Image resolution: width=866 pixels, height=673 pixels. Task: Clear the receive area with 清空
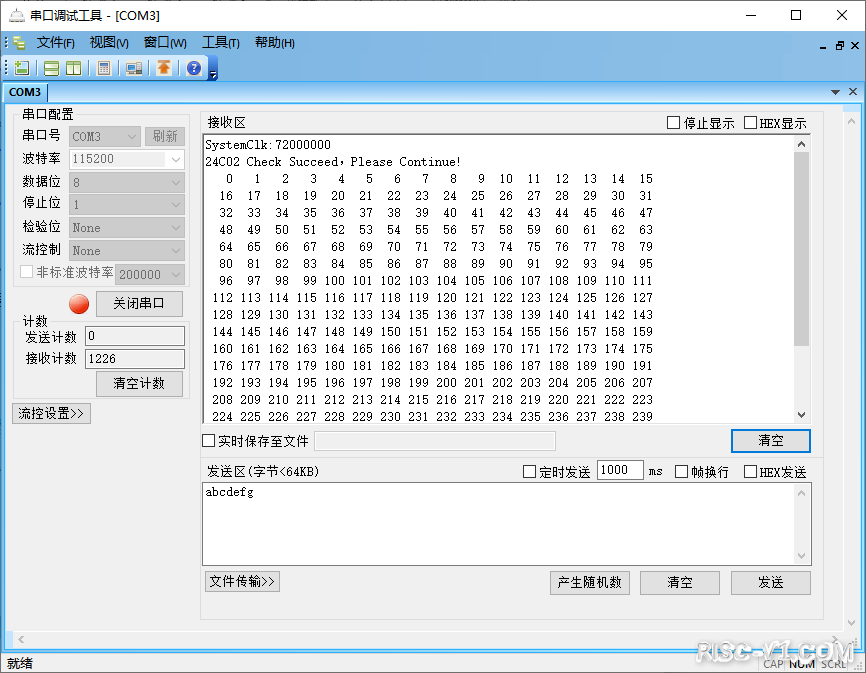[770, 441]
